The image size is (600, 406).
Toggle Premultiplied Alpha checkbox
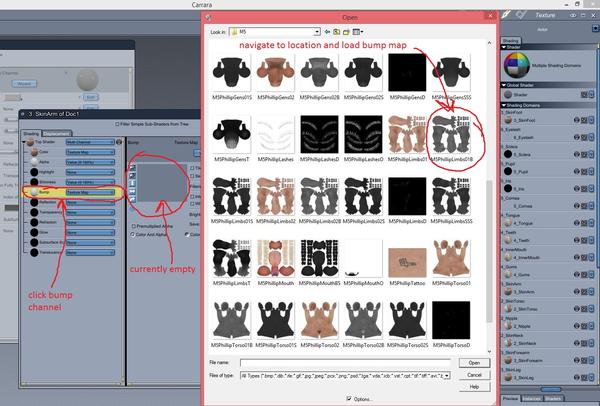click(x=134, y=226)
